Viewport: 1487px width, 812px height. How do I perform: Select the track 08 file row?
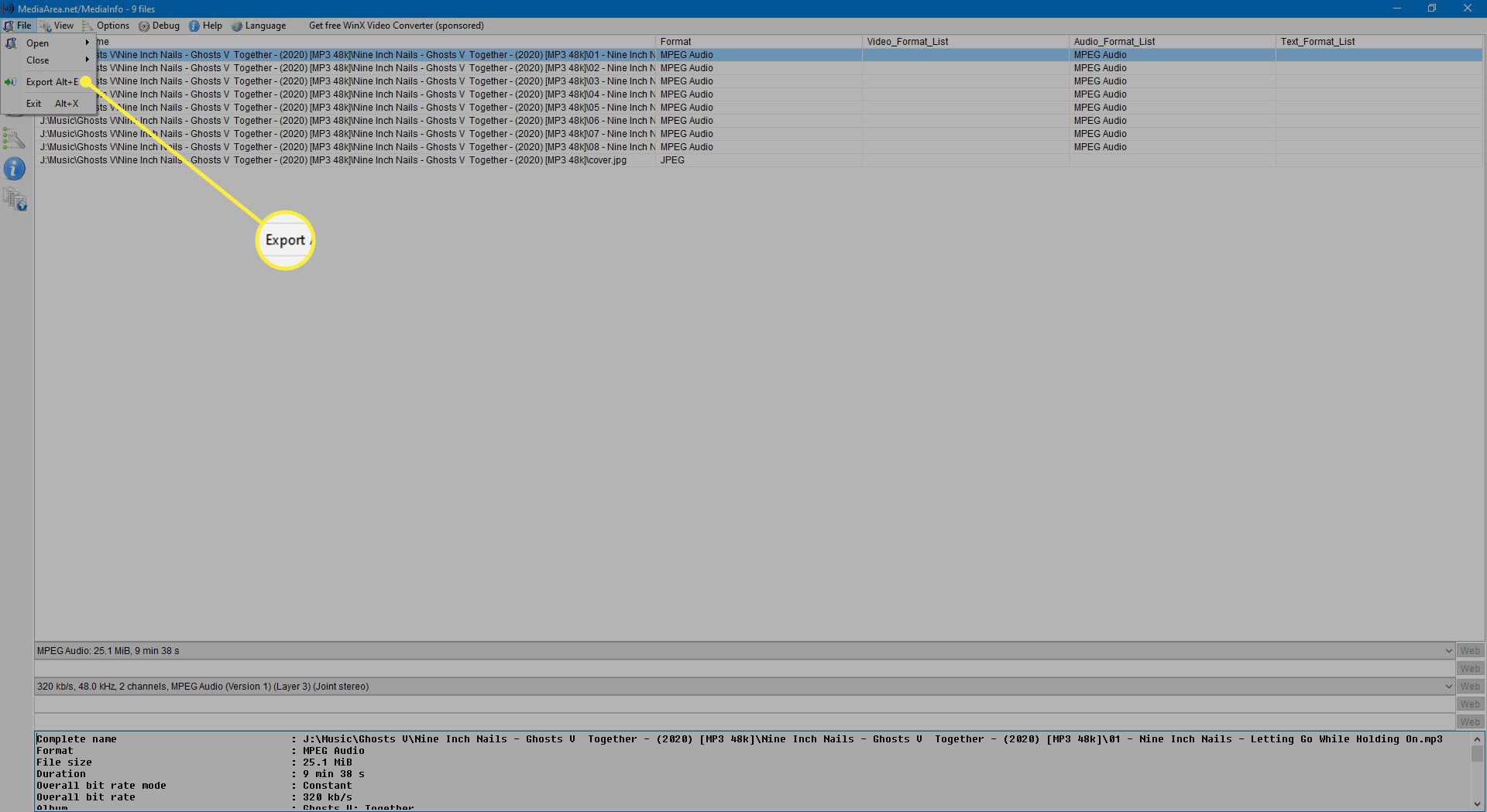click(x=758, y=147)
